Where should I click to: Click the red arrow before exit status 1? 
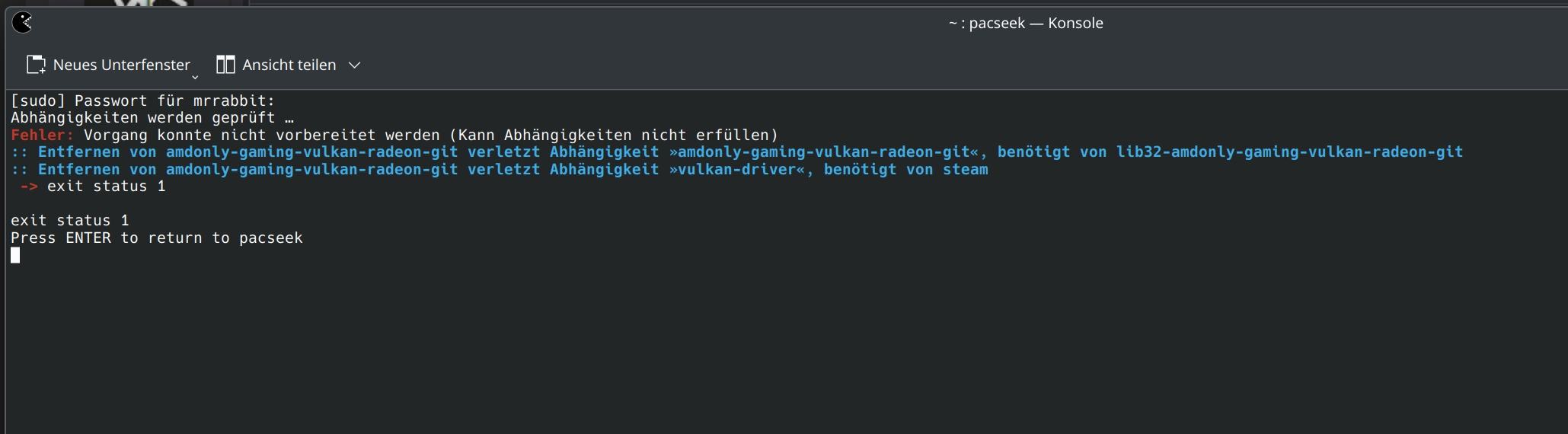(29, 187)
